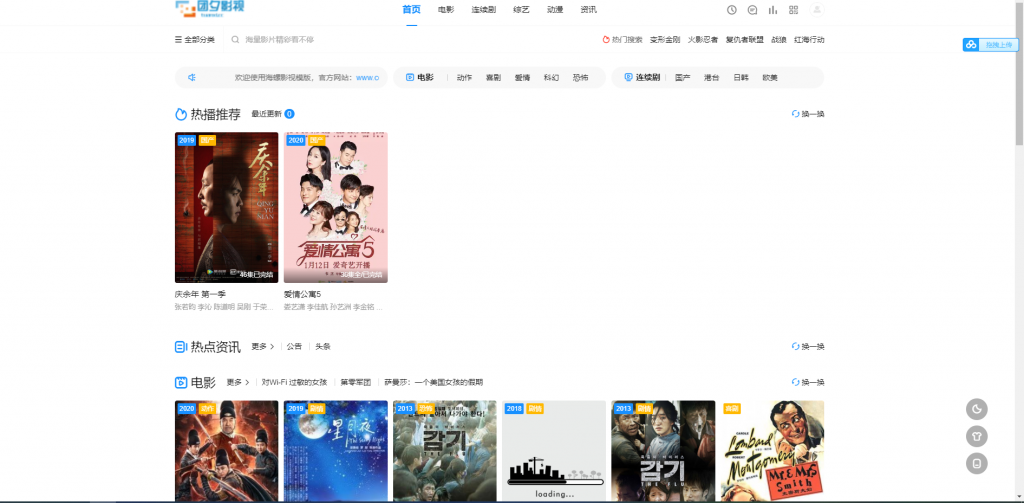The image size is (1024, 503).
Task: Click the 庆余年 第一季 title text
Action: click(200, 295)
